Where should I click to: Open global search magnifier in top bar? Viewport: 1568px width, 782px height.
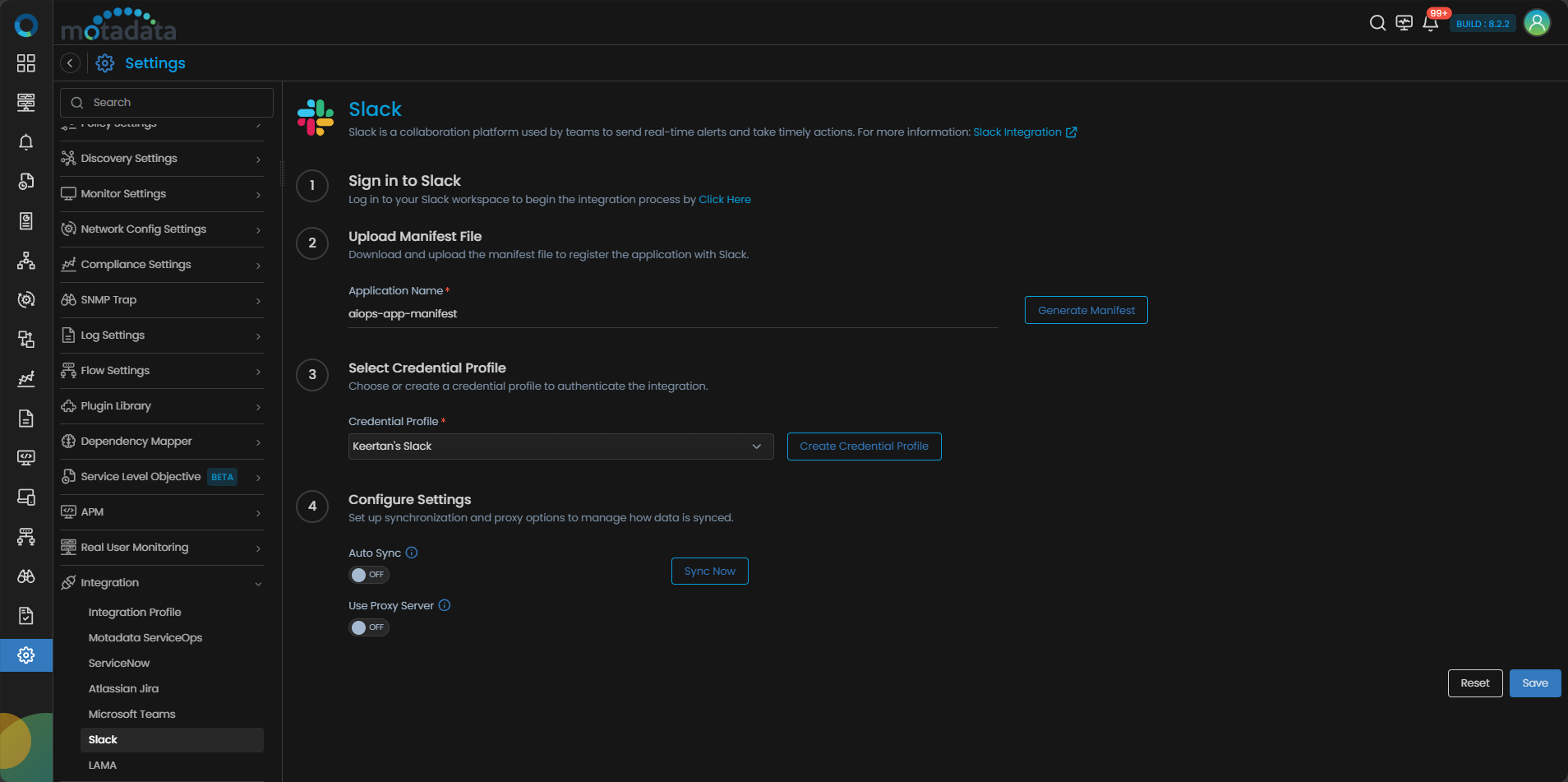(x=1377, y=23)
